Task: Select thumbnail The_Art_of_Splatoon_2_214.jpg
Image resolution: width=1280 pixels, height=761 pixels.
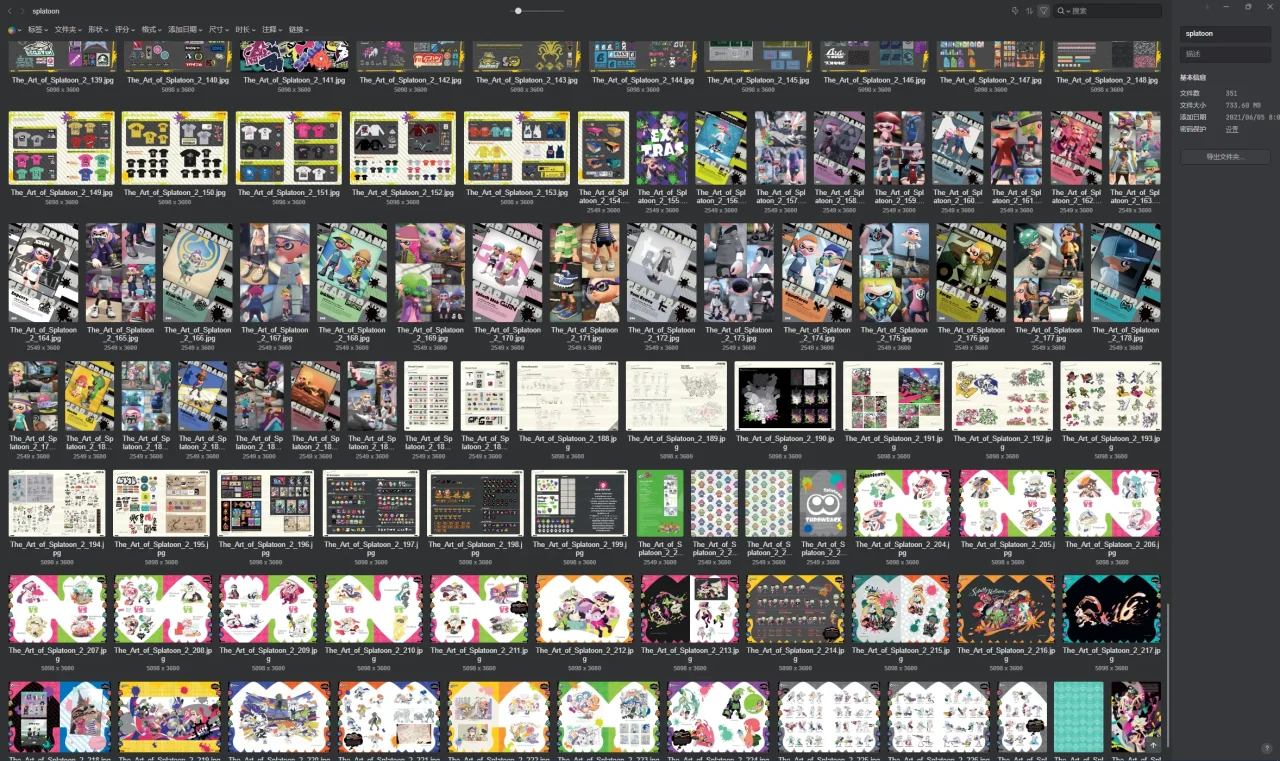Action: click(x=795, y=609)
